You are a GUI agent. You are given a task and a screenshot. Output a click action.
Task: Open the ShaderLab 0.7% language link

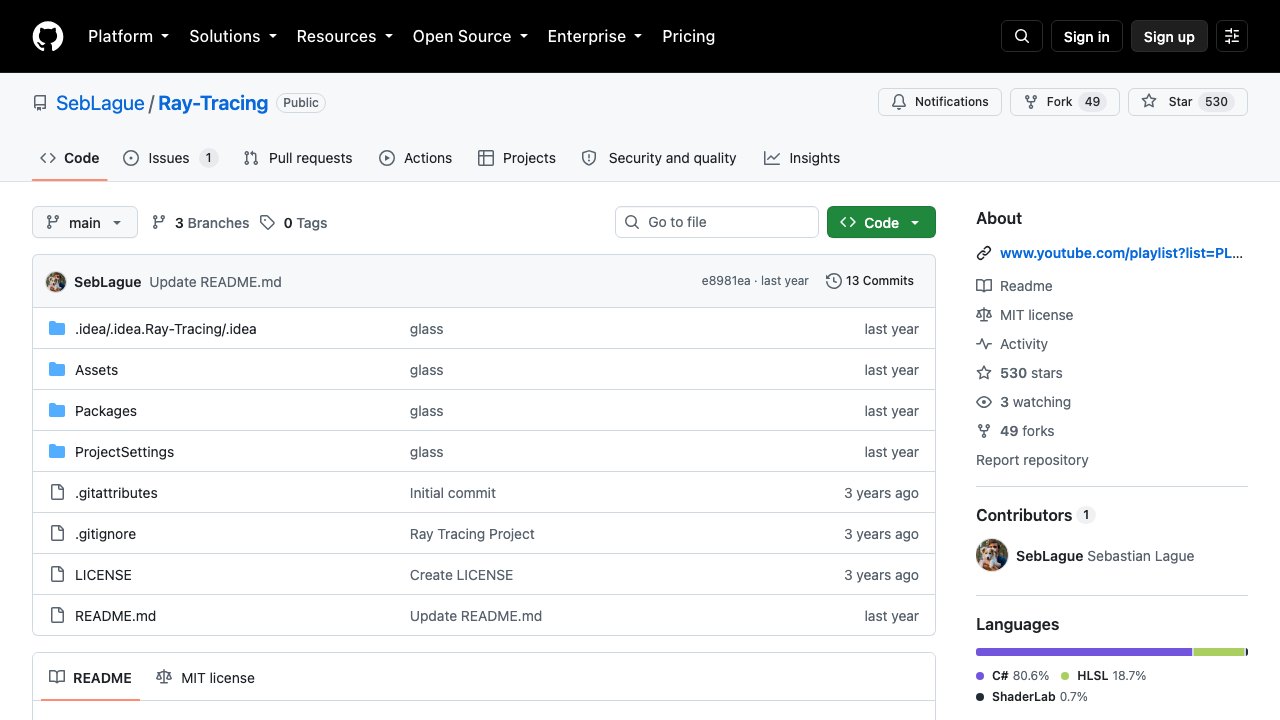tap(1032, 697)
